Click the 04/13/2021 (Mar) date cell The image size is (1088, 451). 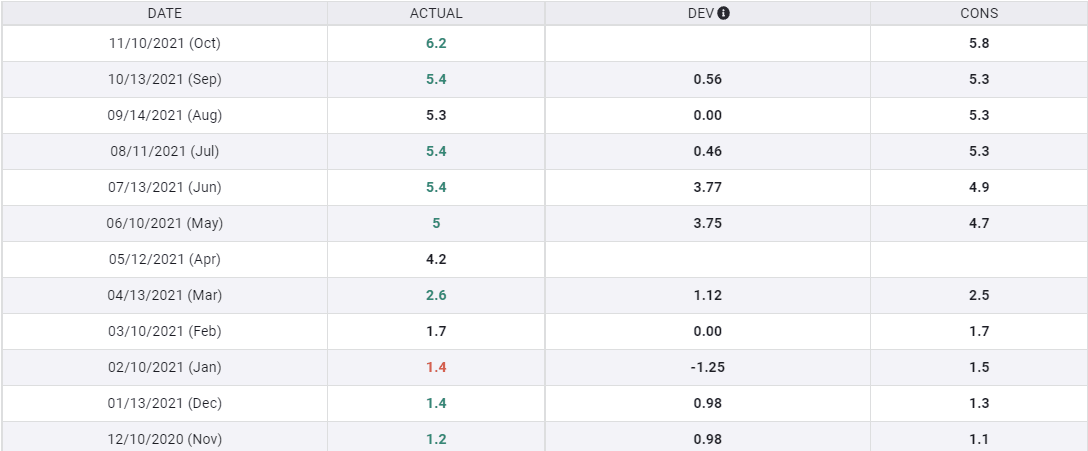coord(165,296)
